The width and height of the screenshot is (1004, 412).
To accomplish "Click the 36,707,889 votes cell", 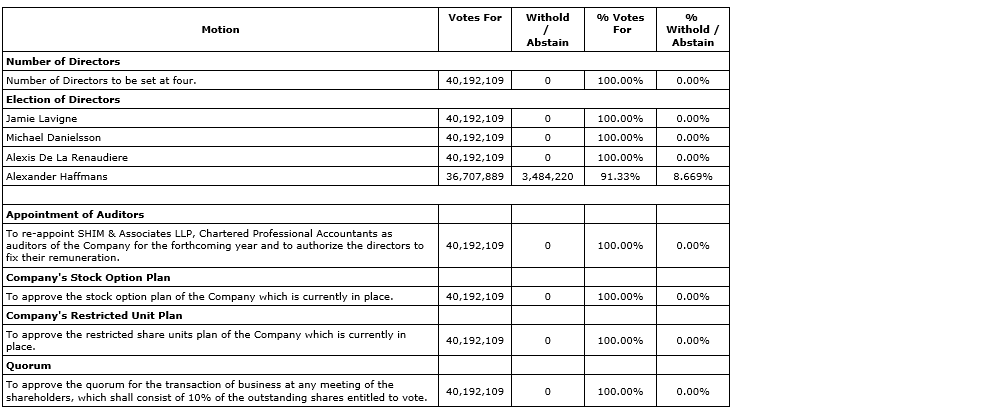I will [474, 177].
